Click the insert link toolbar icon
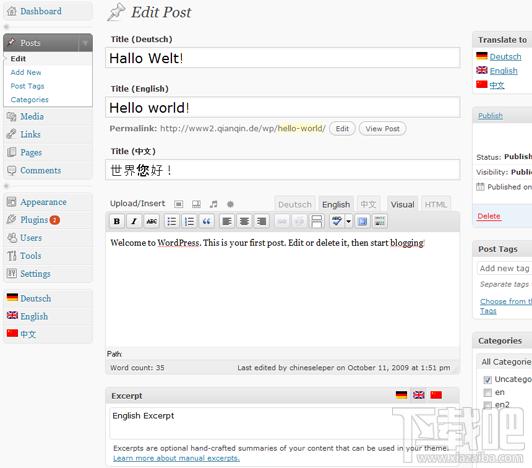 pyautogui.click(x=282, y=222)
